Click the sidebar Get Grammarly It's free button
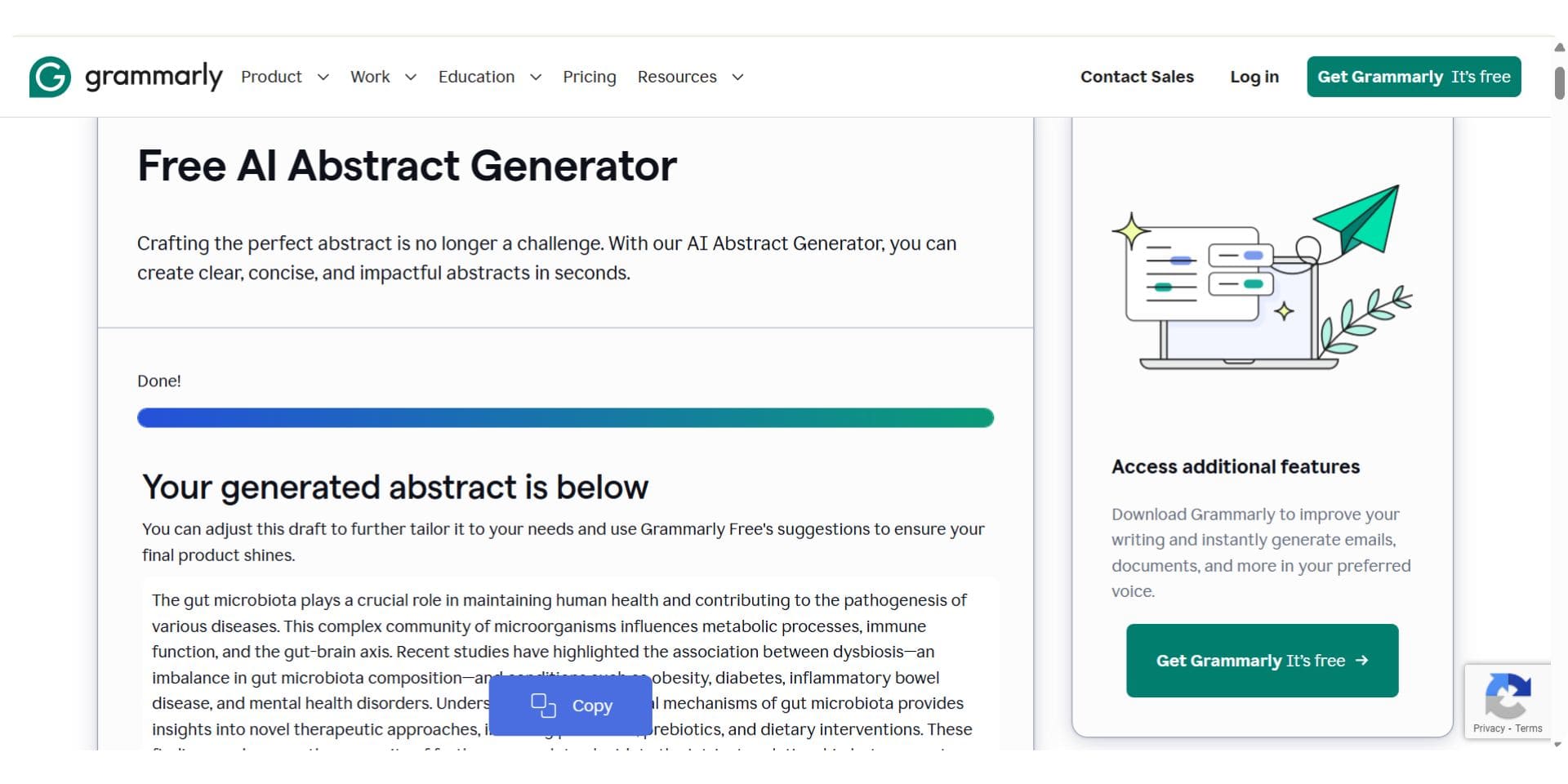Viewport: 1568px width, 784px height. point(1262,660)
